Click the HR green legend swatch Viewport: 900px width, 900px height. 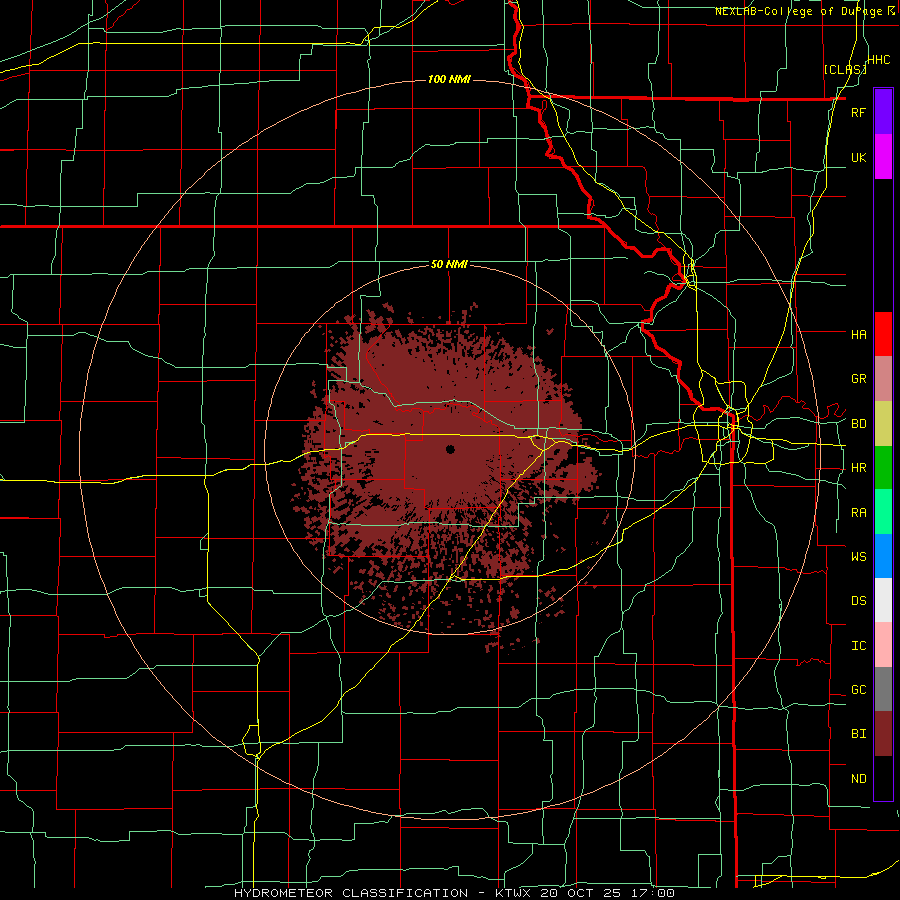(x=883, y=468)
